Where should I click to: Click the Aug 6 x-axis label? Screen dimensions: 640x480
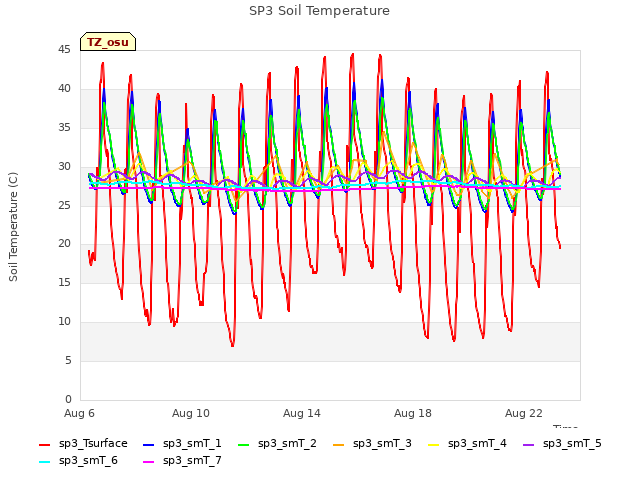pos(79,413)
